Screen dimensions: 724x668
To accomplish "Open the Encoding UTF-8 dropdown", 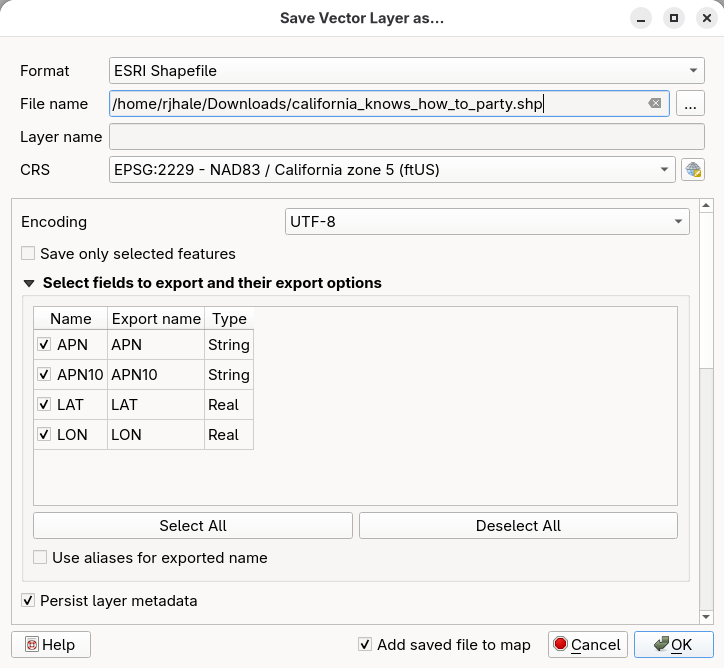I will point(487,222).
